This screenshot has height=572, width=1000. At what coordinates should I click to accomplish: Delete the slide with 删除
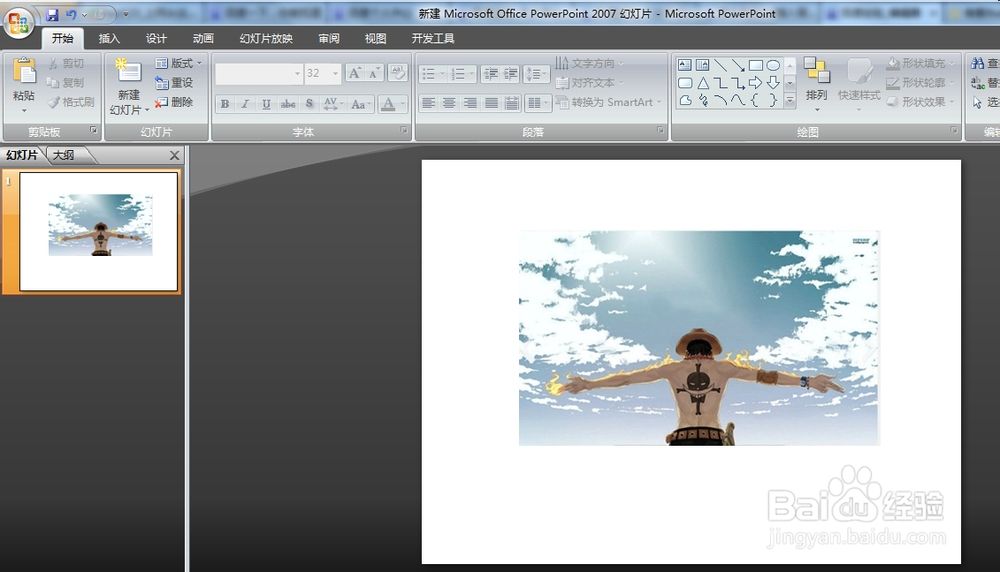174,102
